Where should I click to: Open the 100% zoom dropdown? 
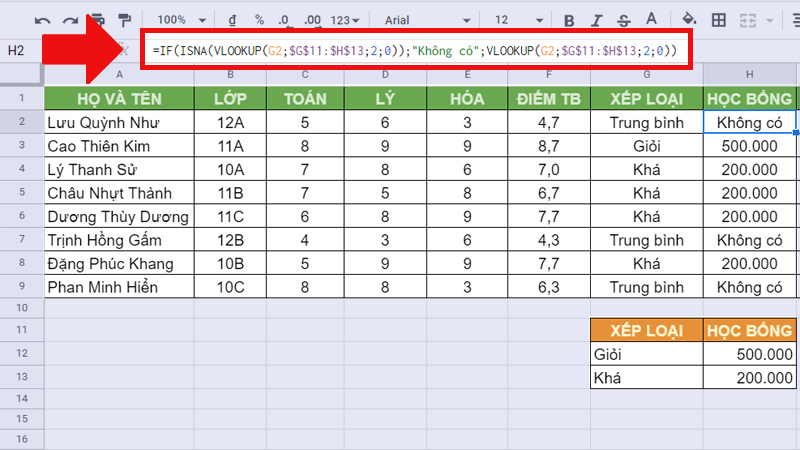click(180, 19)
